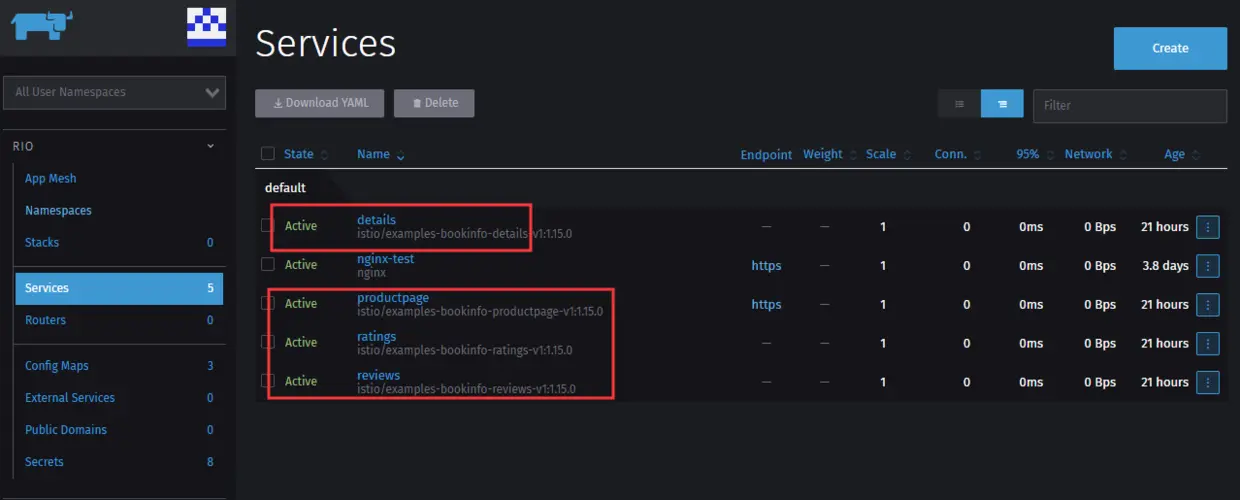Sort by 95% column header

1028,154
